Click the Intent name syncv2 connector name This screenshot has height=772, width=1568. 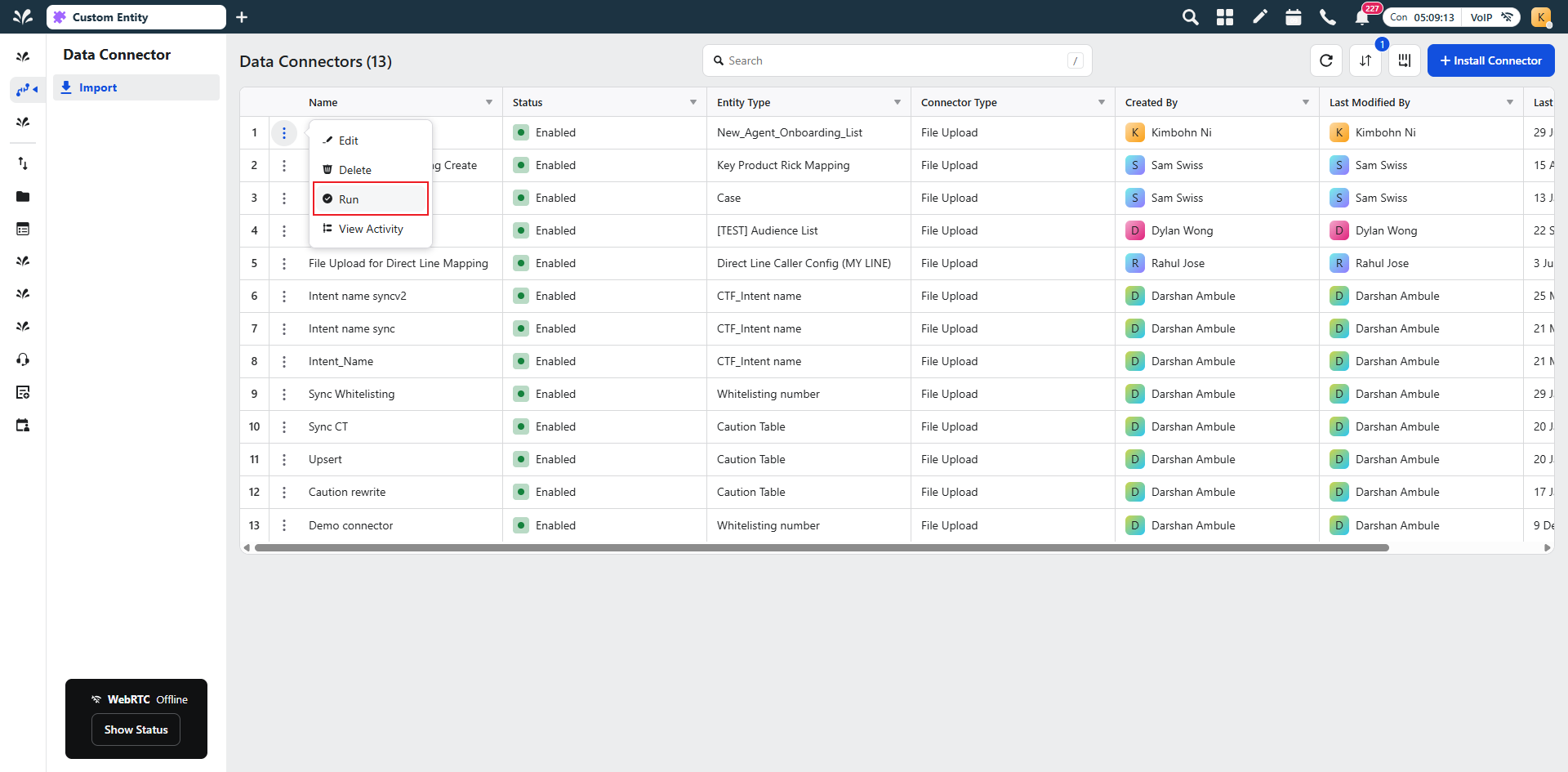(x=358, y=297)
